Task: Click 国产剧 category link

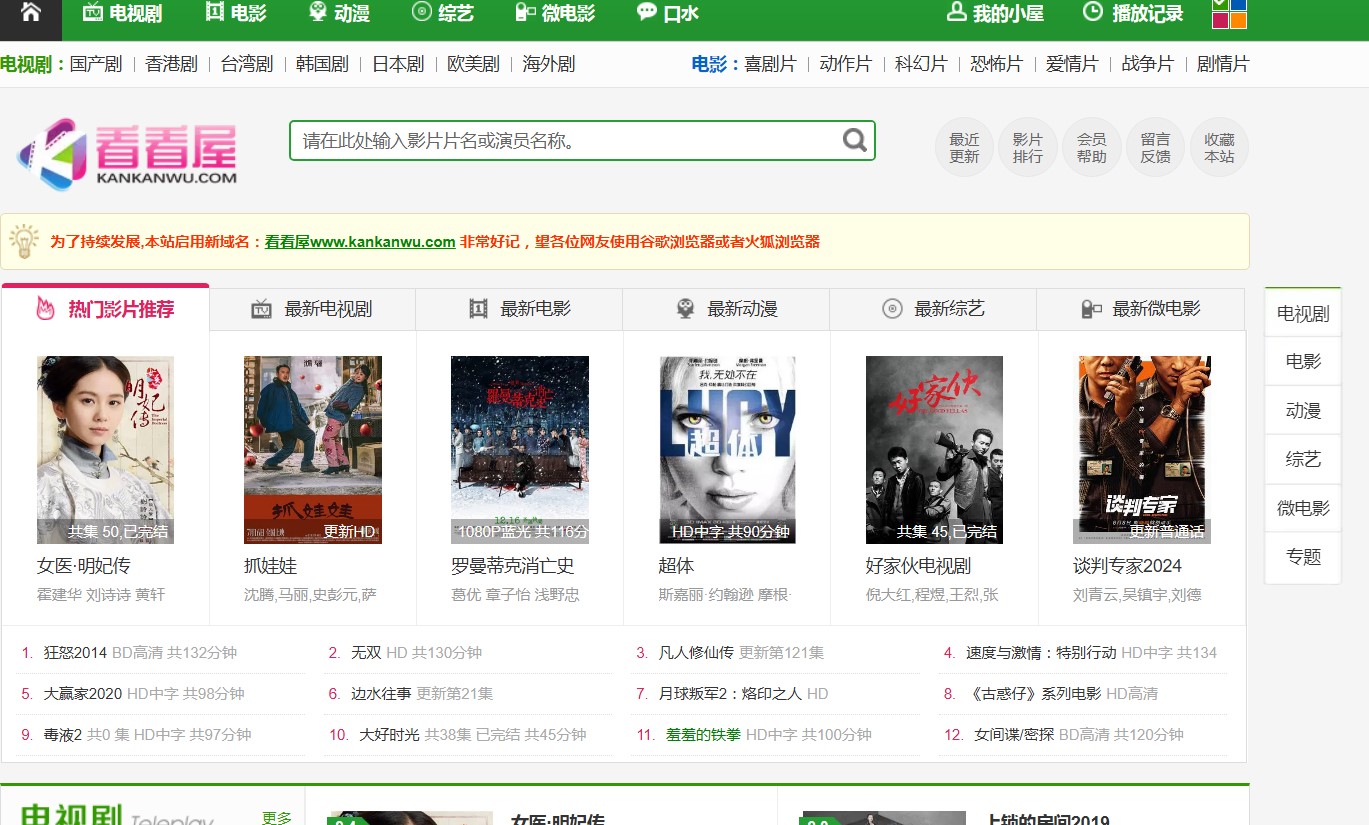Action: click(x=96, y=64)
